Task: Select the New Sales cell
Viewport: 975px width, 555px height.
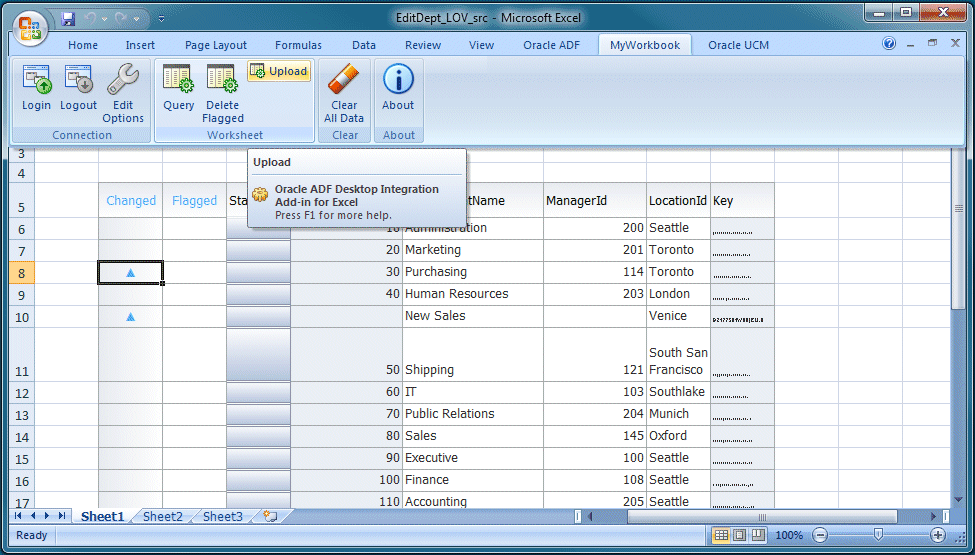Action: (473, 316)
